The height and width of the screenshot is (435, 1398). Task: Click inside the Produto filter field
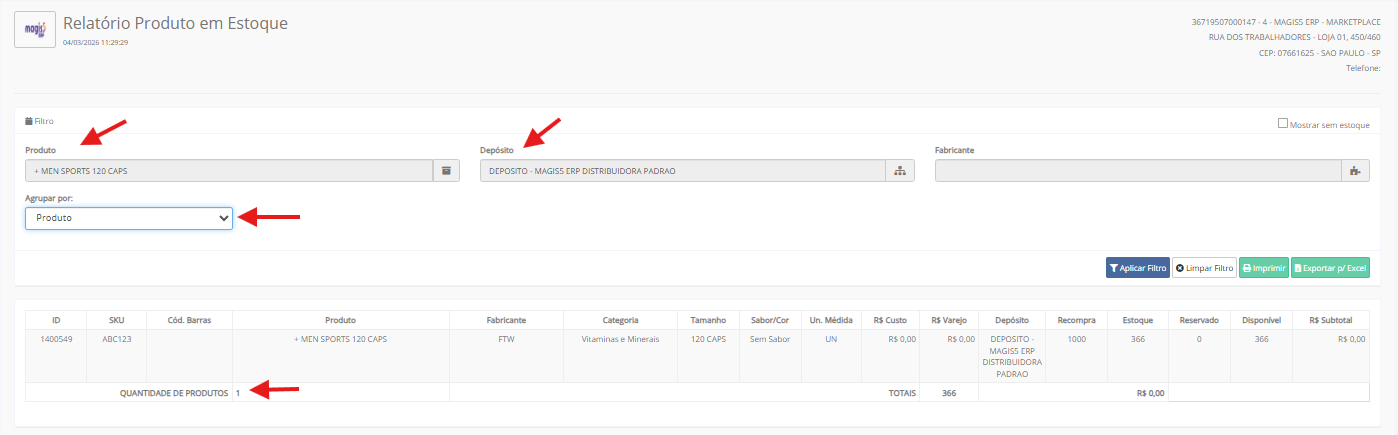click(x=229, y=171)
